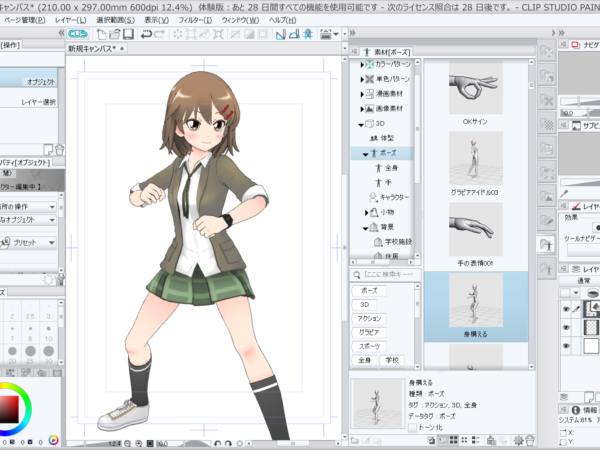
Task: Hide the top layer using its eye icon
Action: pyautogui.click(x=566, y=309)
